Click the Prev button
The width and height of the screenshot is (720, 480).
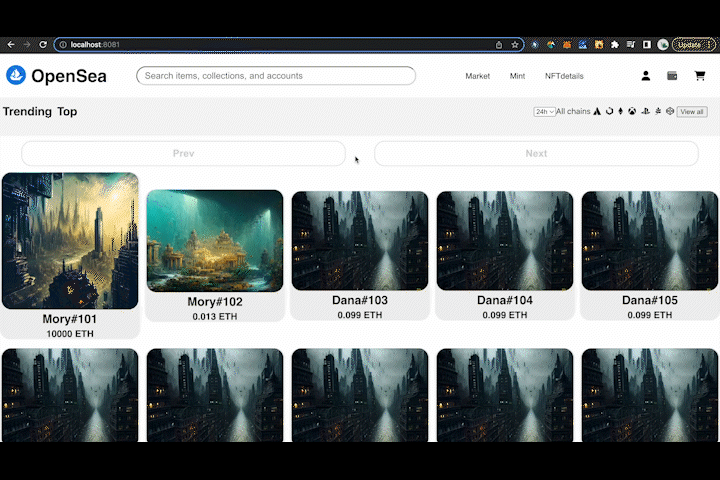click(x=183, y=153)
